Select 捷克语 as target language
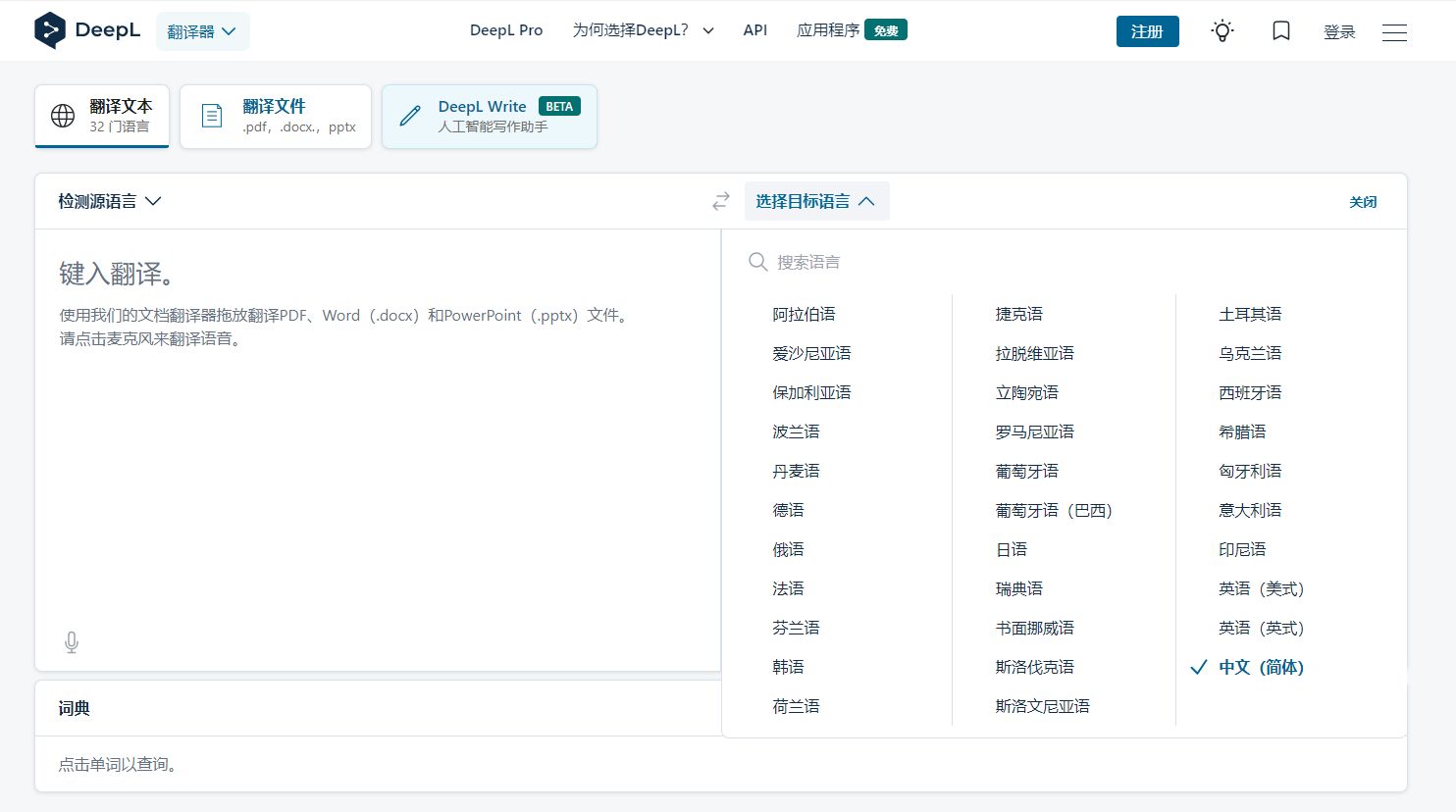This screenshot has height=812, width=1456. click(x=1019, y=314)
